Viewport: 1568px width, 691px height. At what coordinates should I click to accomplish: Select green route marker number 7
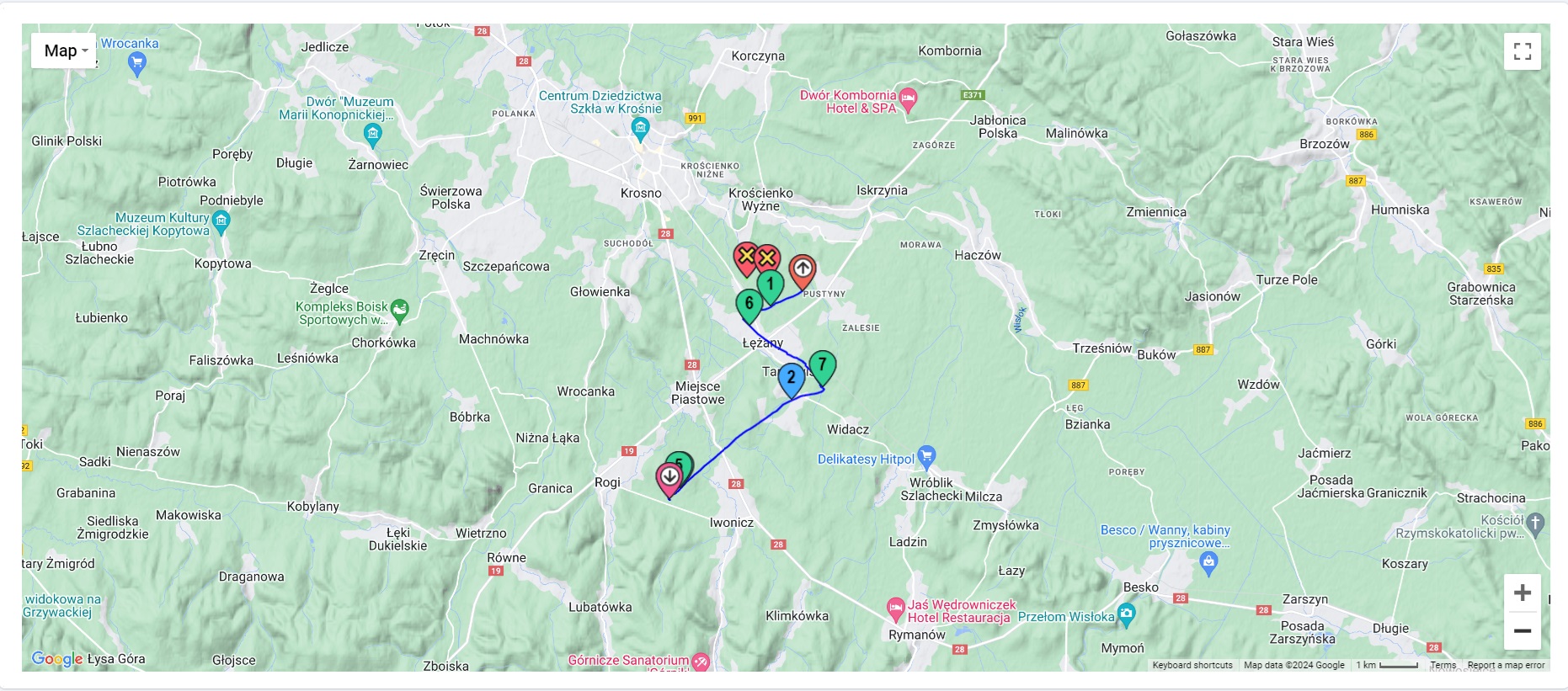coord(822,368)
